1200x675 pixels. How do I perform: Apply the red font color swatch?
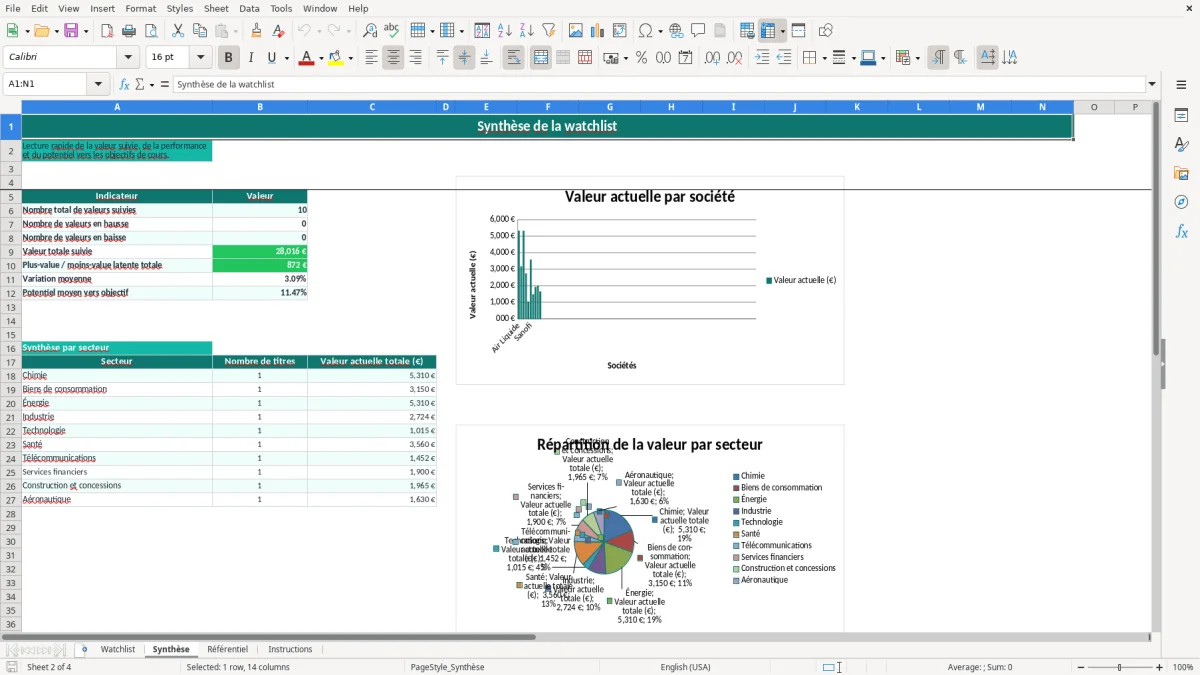(x=306, y=58)
